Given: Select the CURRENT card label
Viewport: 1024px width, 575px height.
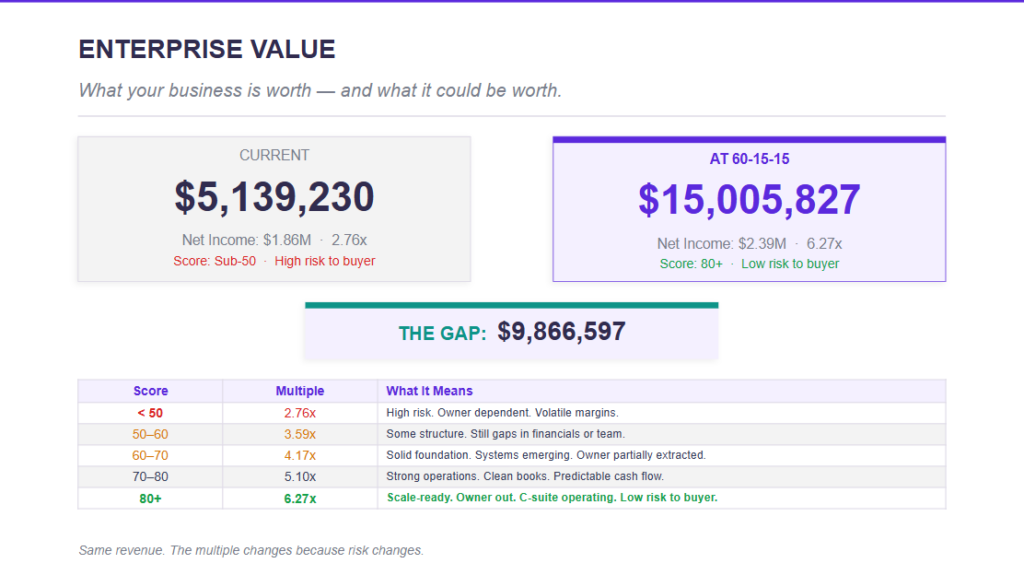Looking at the screenshot, I should (274, 155).
